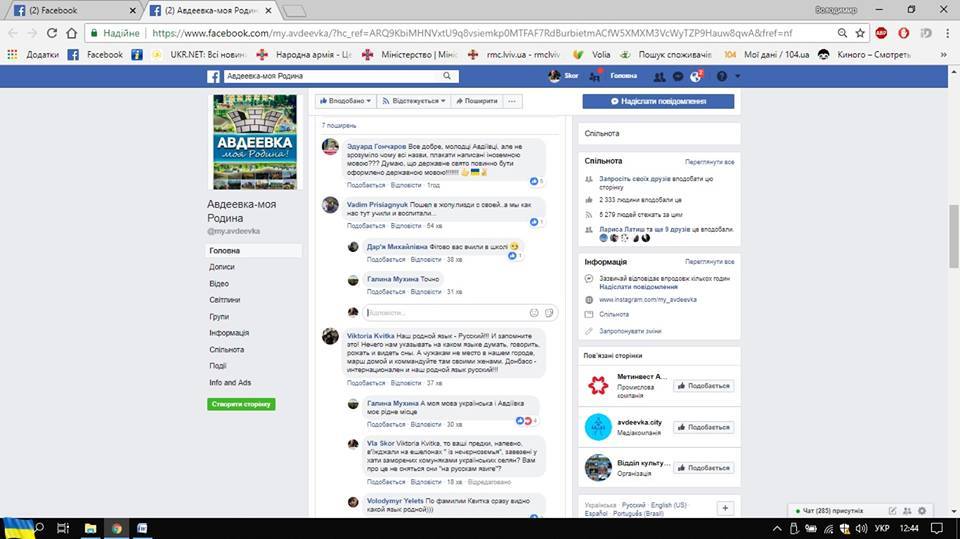Switch to the first Facebook browser tab
The image size is (960, 539).
pos(70,10)
